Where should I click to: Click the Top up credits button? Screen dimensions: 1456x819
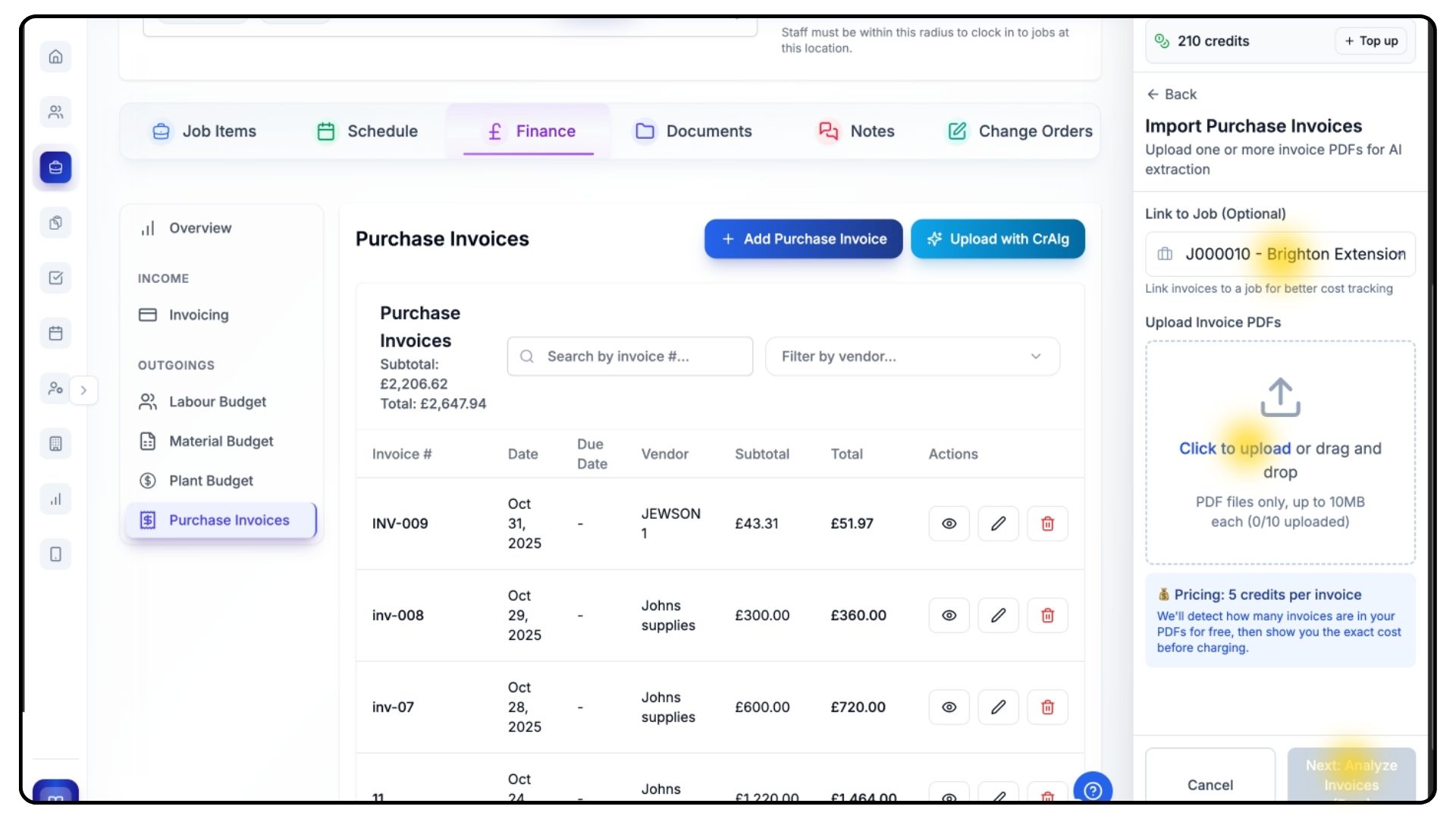pos(1370,41)
